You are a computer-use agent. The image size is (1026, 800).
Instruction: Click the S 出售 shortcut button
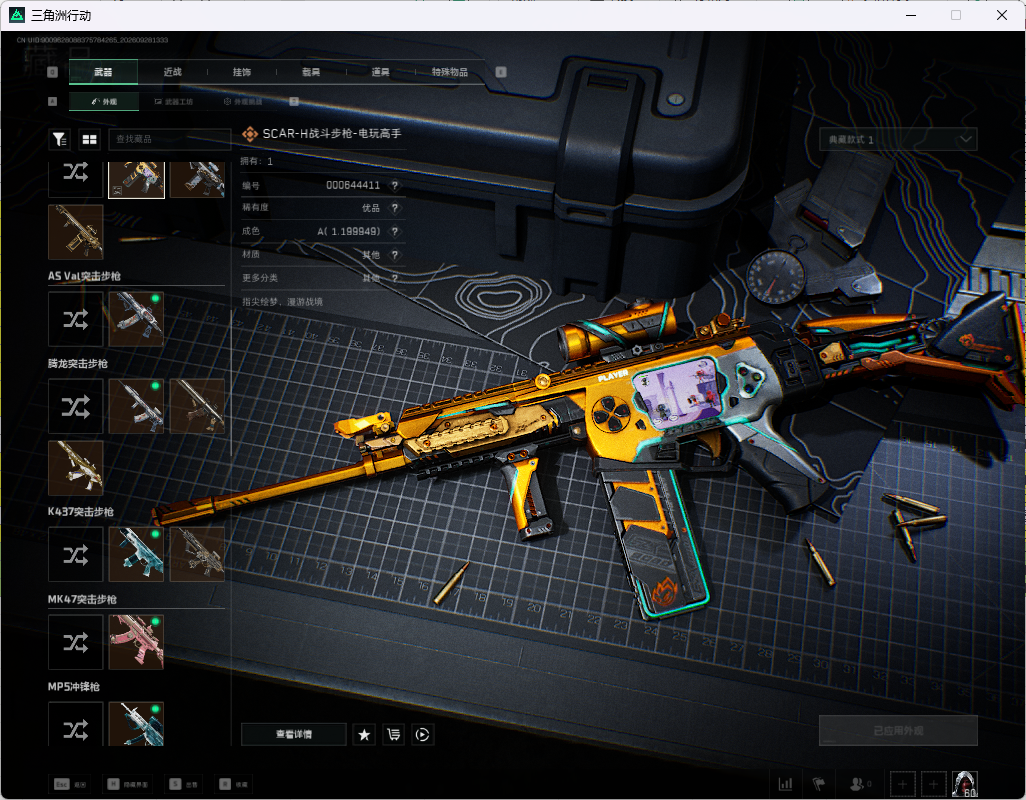184,784
